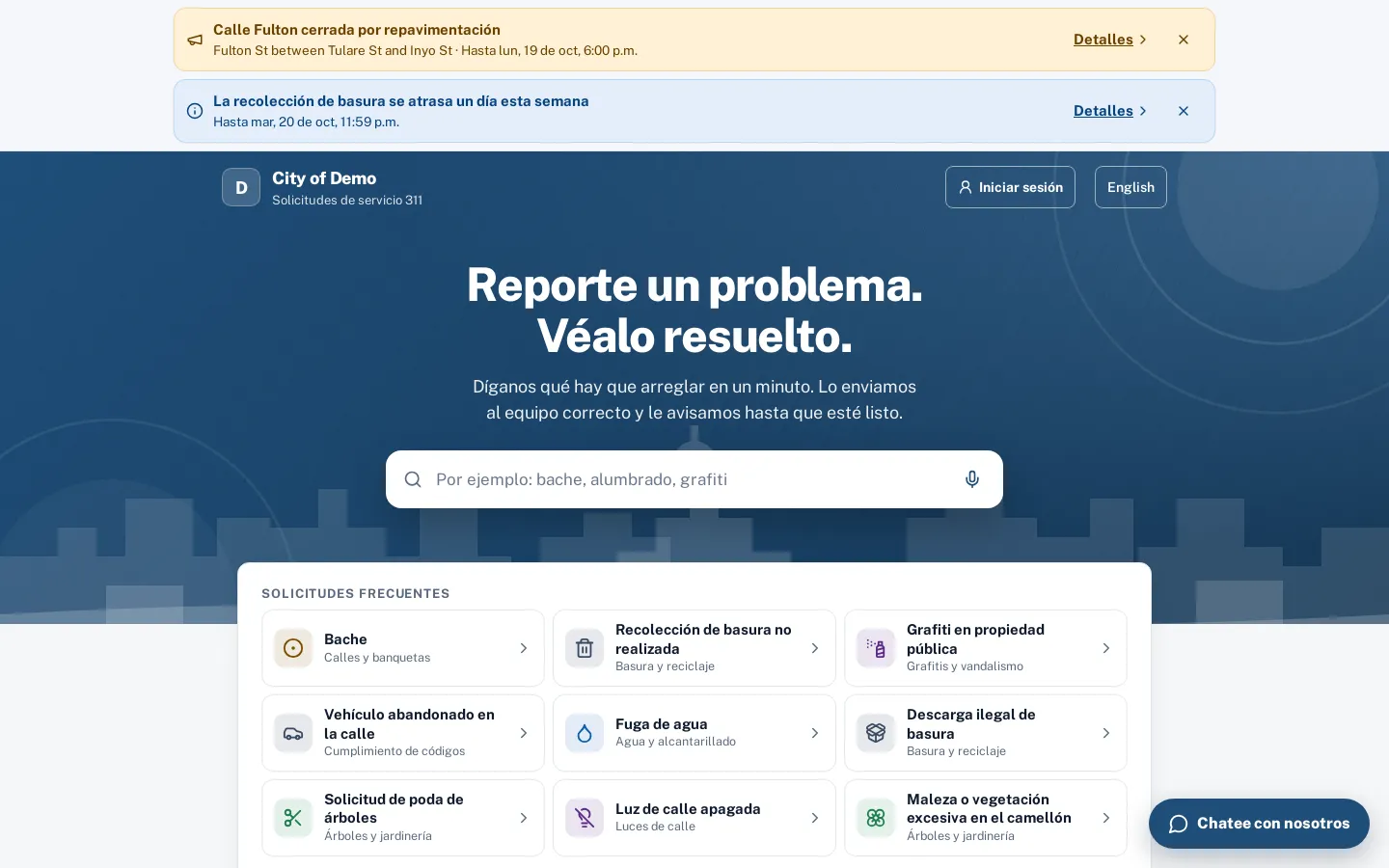Go to City of Demo home title
1389x868 pixels.
pos(324,178)
